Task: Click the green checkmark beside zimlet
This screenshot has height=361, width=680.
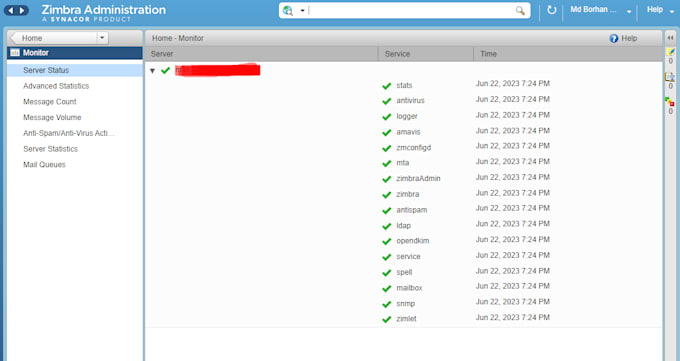Action: (x=386, y=319)
